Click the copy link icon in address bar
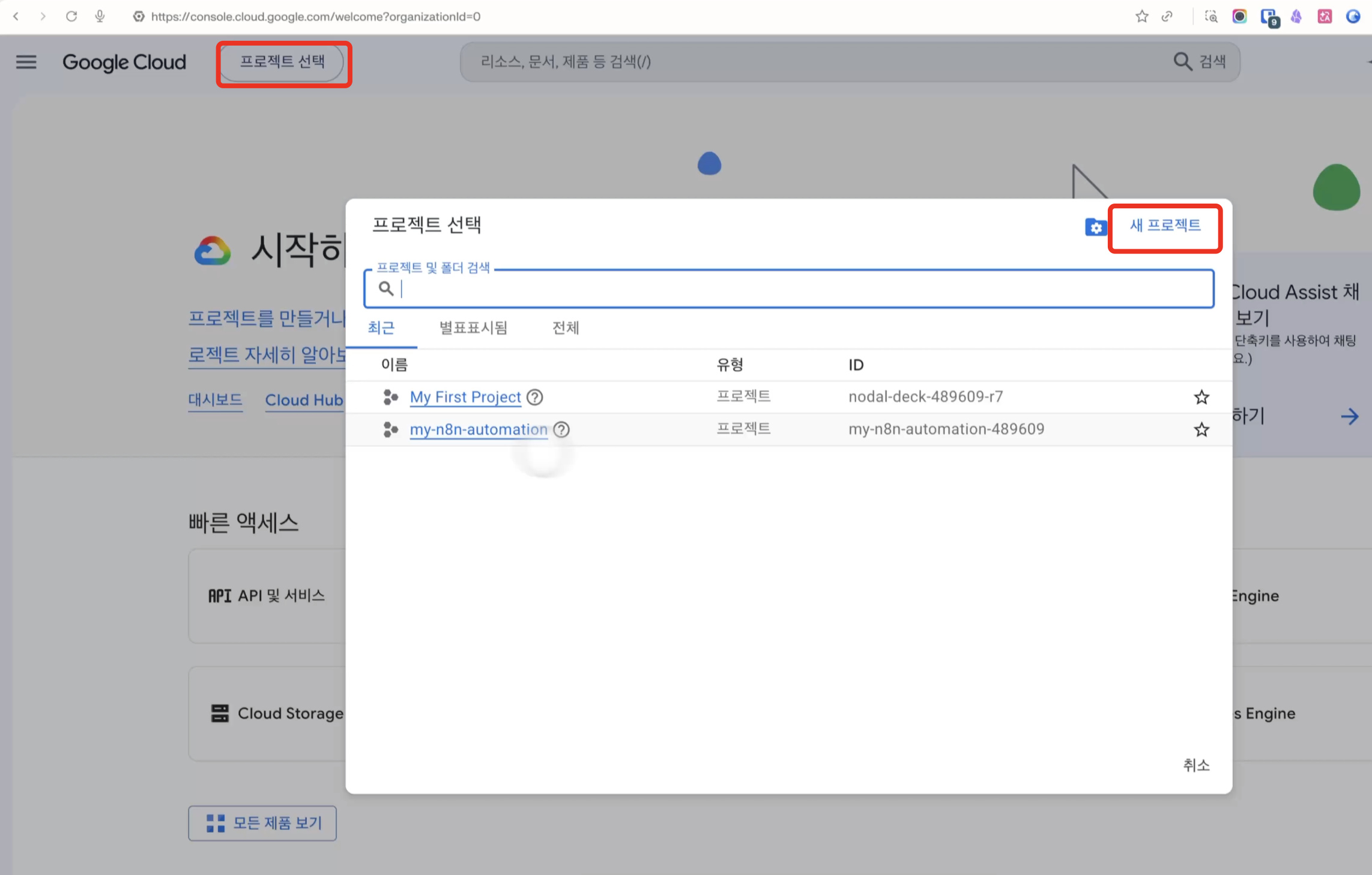 (x=1167, y=16)
